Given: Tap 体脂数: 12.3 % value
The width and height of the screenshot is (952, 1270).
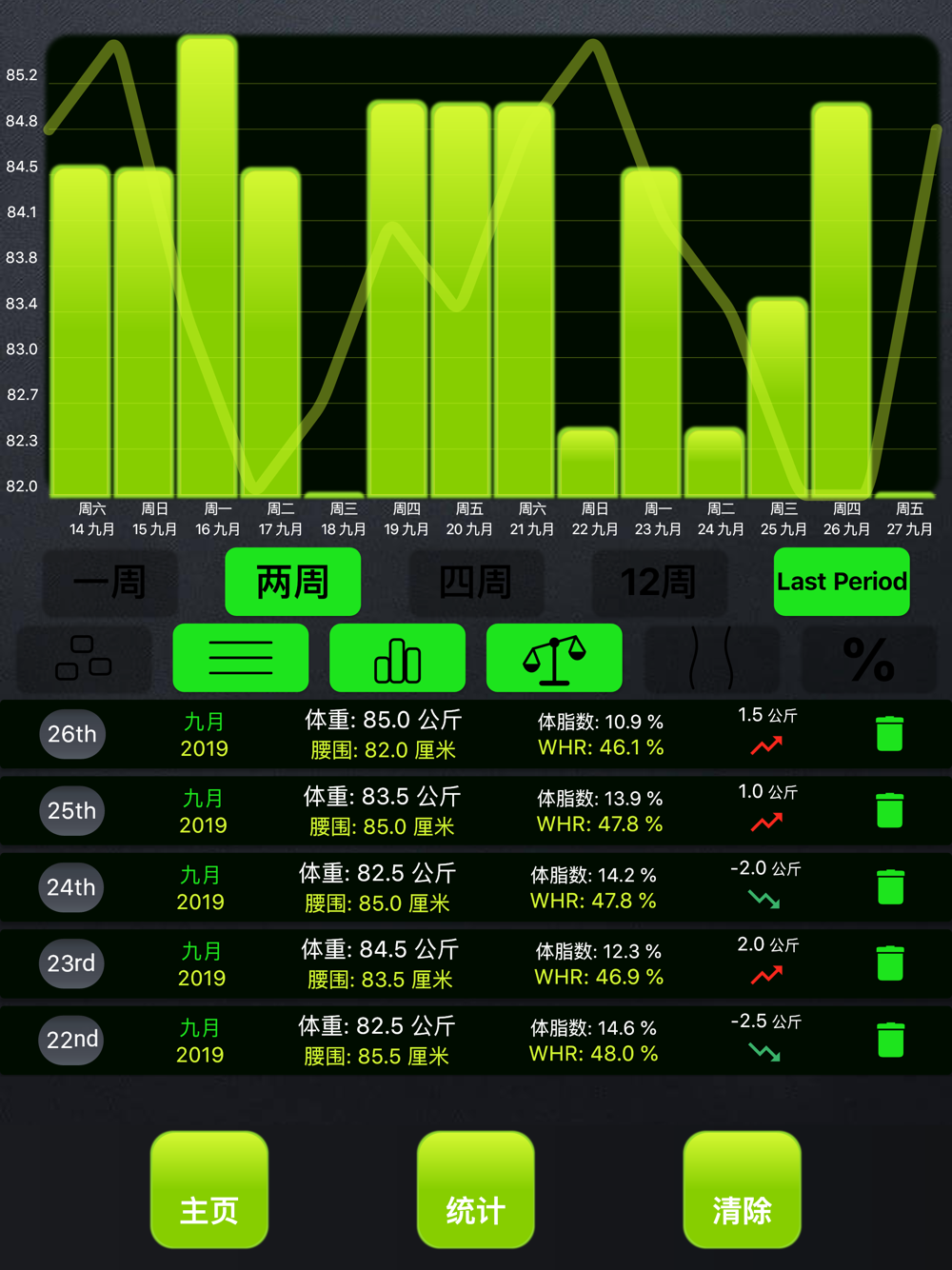Looking at the screenshot, I should click(x=599, y=951).
